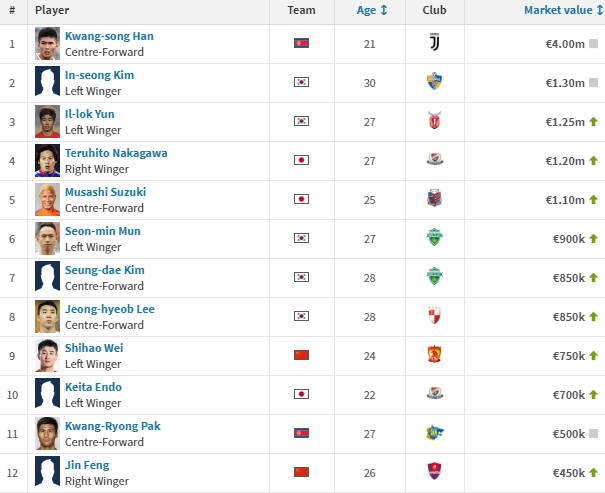The width and height of the screenshot is (605, 493).
Task: Click the Guangzhou crest beside Shihao Wei
Action: (434, 354)
